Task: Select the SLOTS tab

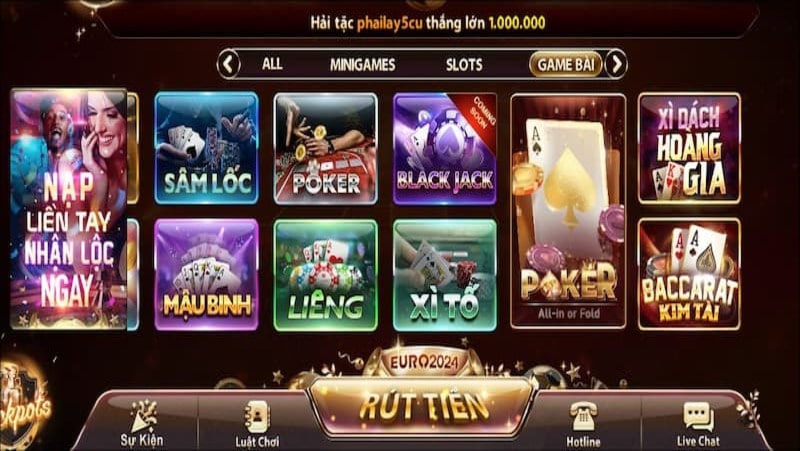Action: tap(464, 64)
